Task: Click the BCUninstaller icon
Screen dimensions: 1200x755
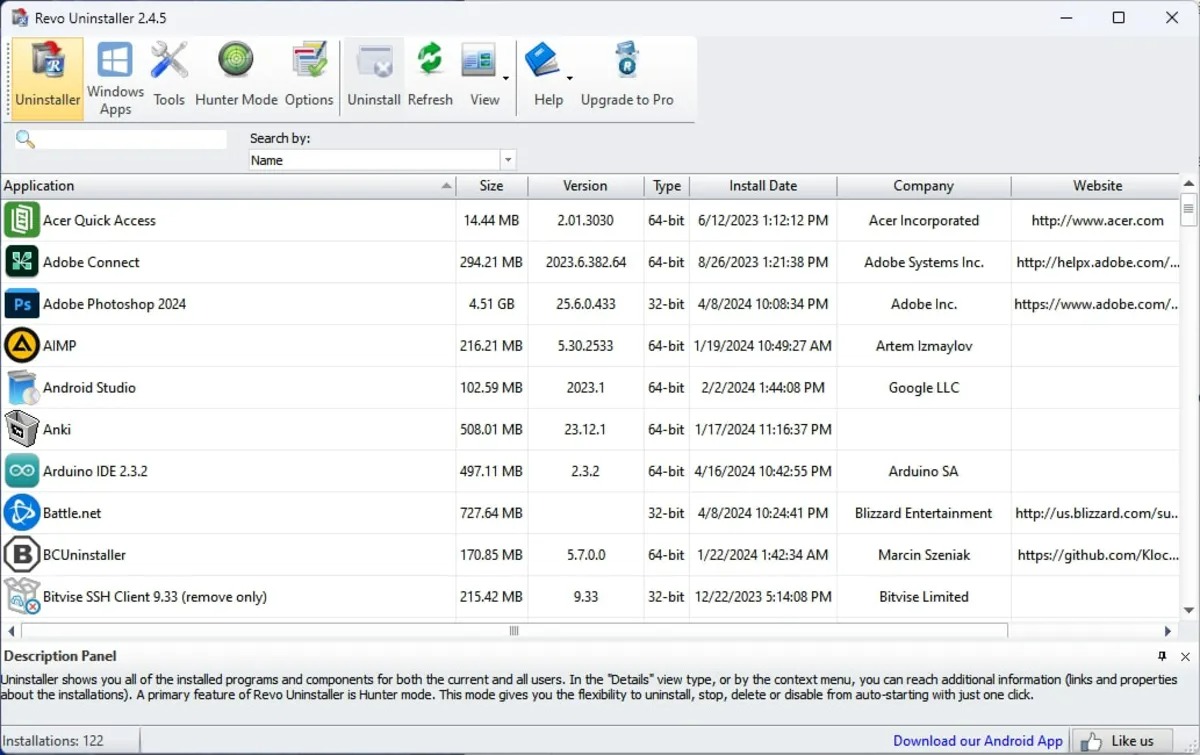Action: click(21, 555)
